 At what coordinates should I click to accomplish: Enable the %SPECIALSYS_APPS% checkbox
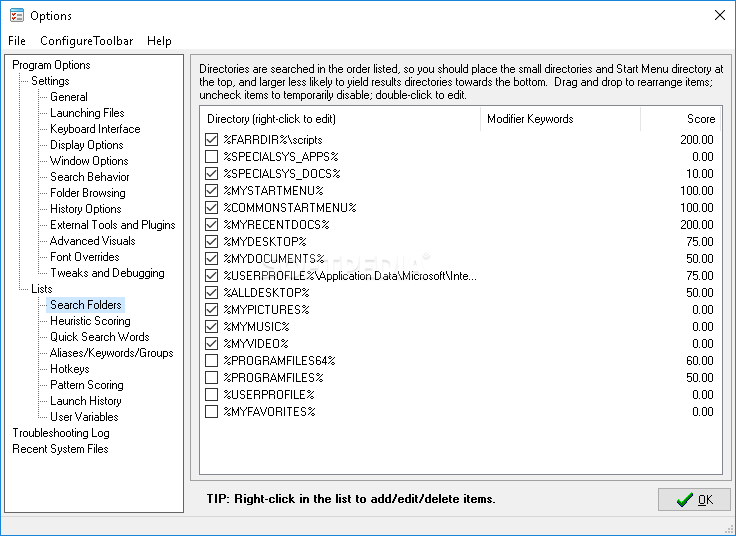[212, 156]
